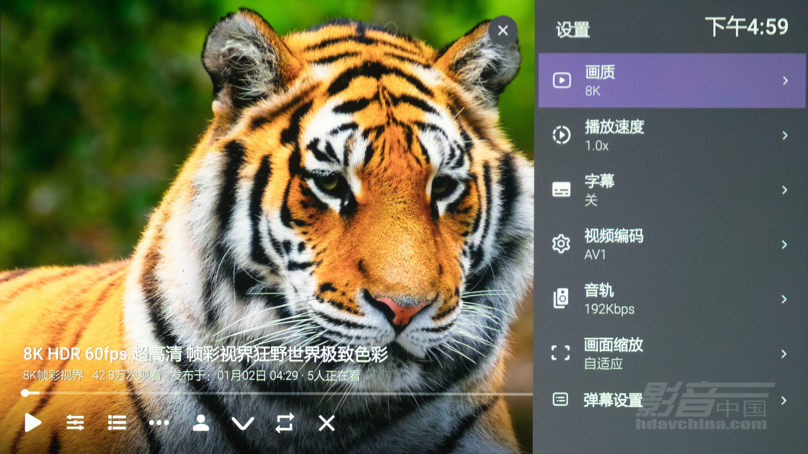Click the 播放速度 speed dial icon
Viewport: 808px width, 454px height.
tap(562, 135)
